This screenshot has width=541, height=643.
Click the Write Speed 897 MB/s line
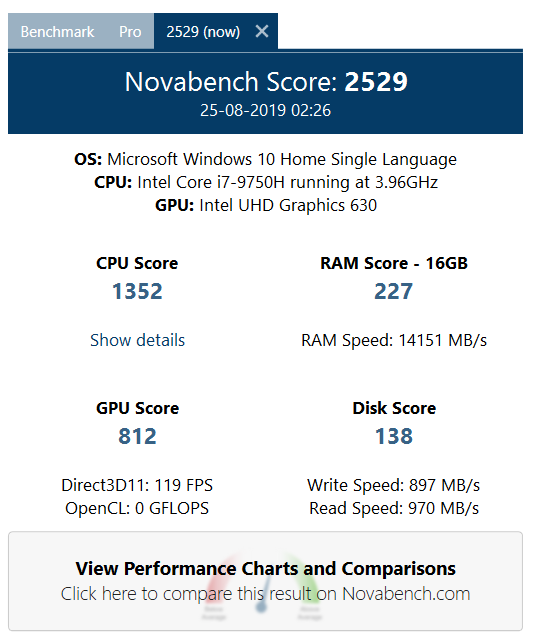coord(393,485)
